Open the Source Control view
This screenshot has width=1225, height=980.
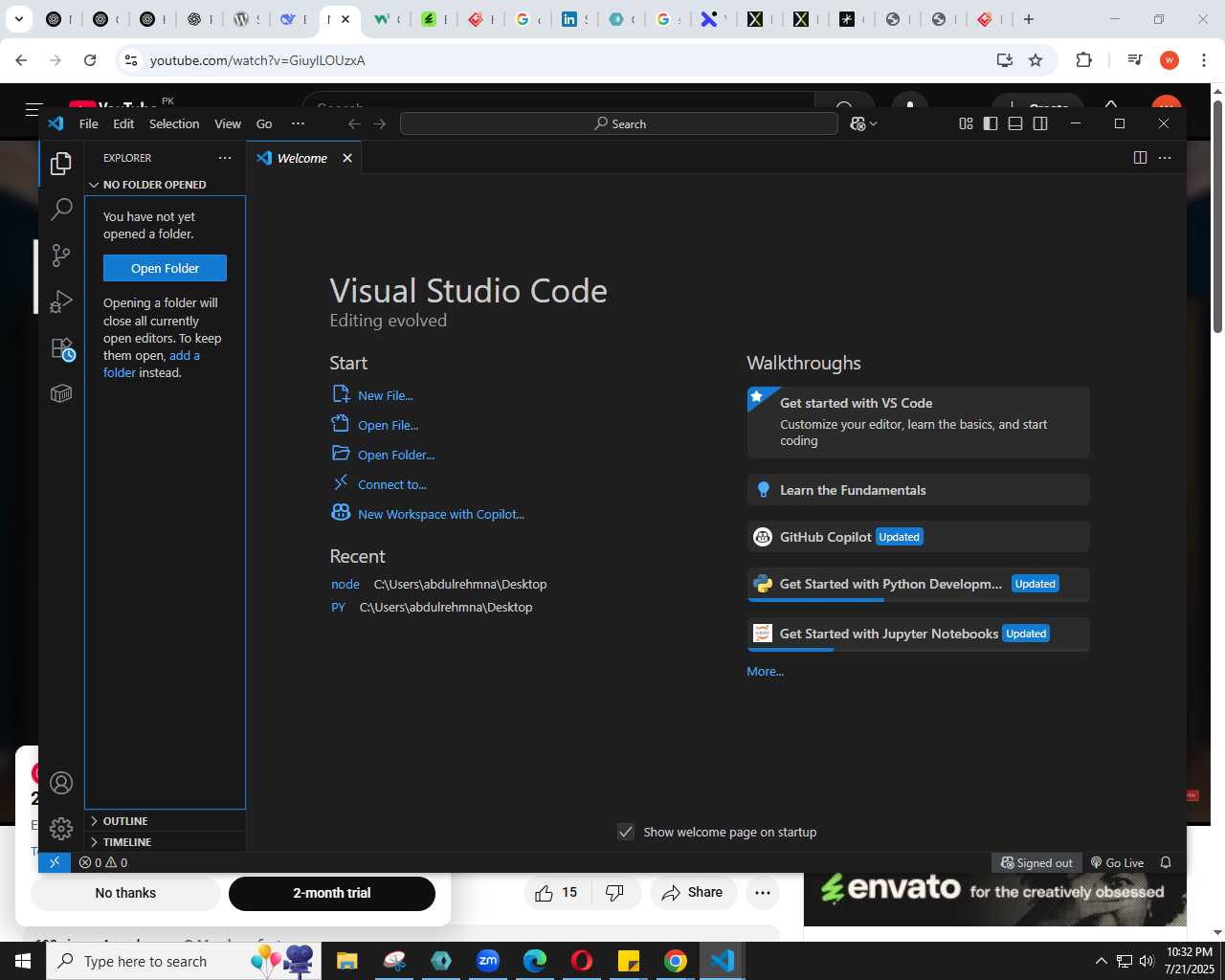[61, 255]
